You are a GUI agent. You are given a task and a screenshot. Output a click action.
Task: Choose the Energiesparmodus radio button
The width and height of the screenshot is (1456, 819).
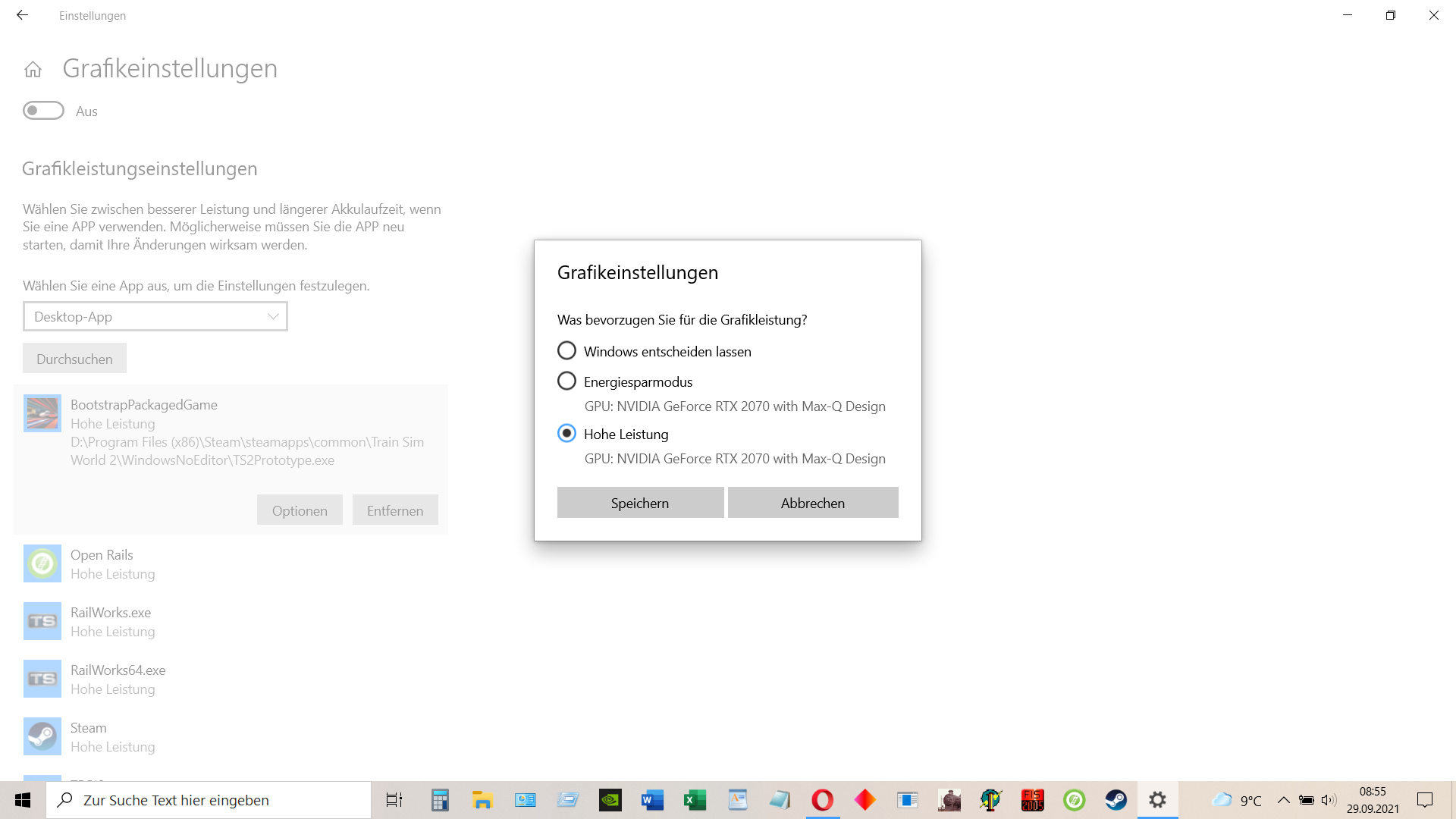click(x=566, y=381)
